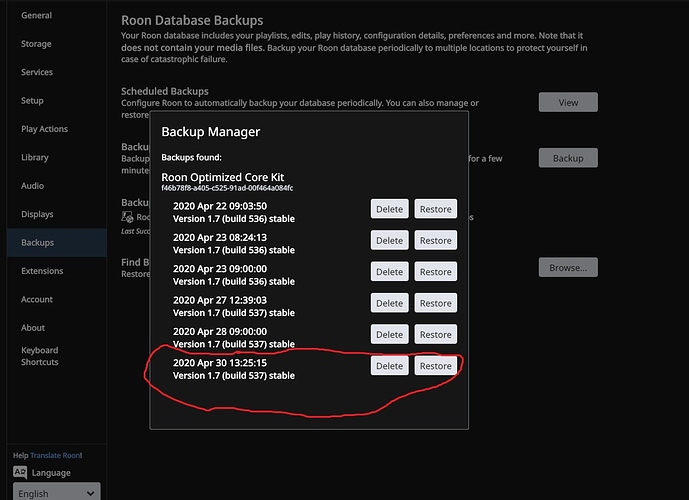This screenshot has height=500, width=689.
Task: Open the Account settings section
Action: coord(37,299)
